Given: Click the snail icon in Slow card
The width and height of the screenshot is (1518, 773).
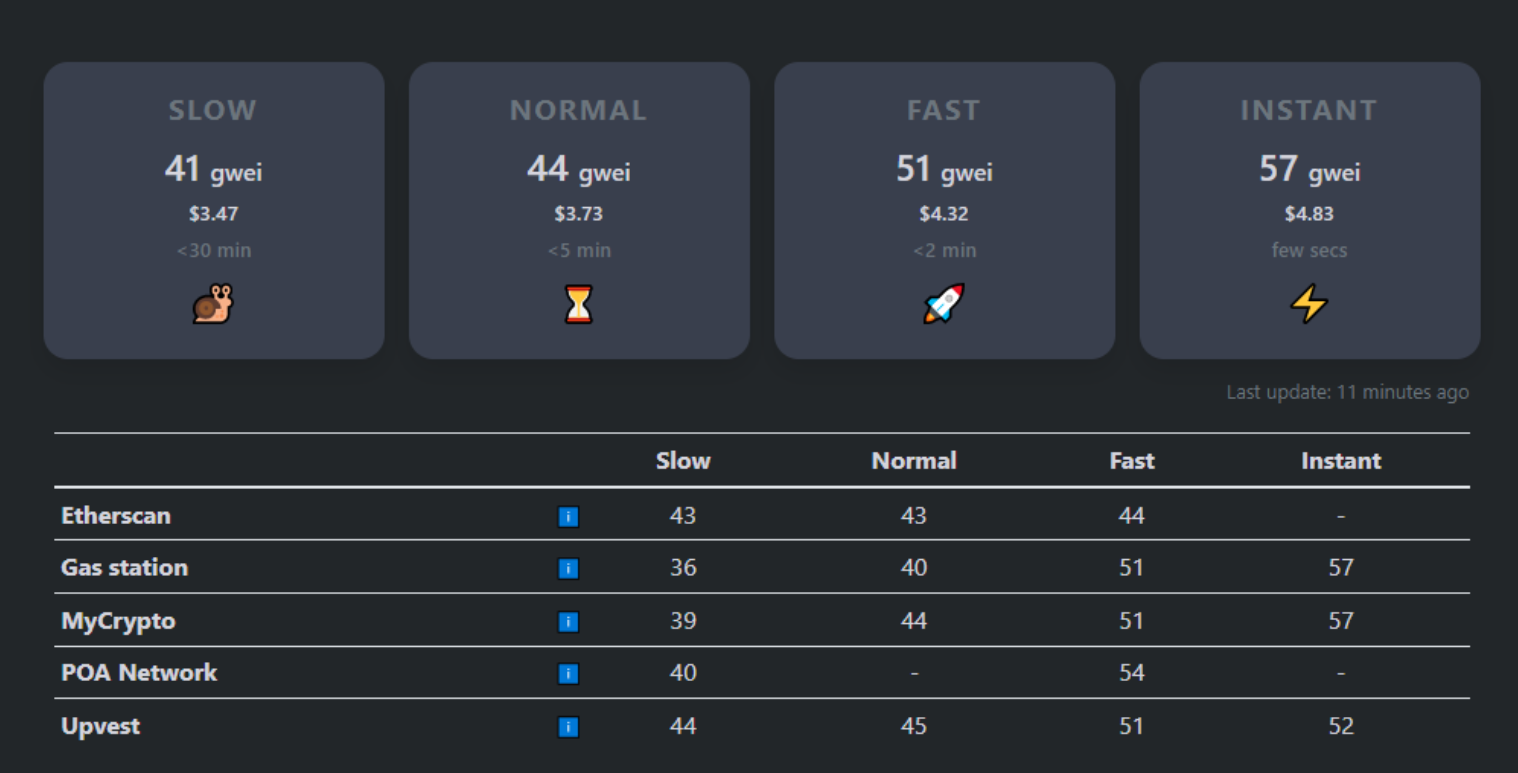Looking at the screenshot, I should click(213, 304).
